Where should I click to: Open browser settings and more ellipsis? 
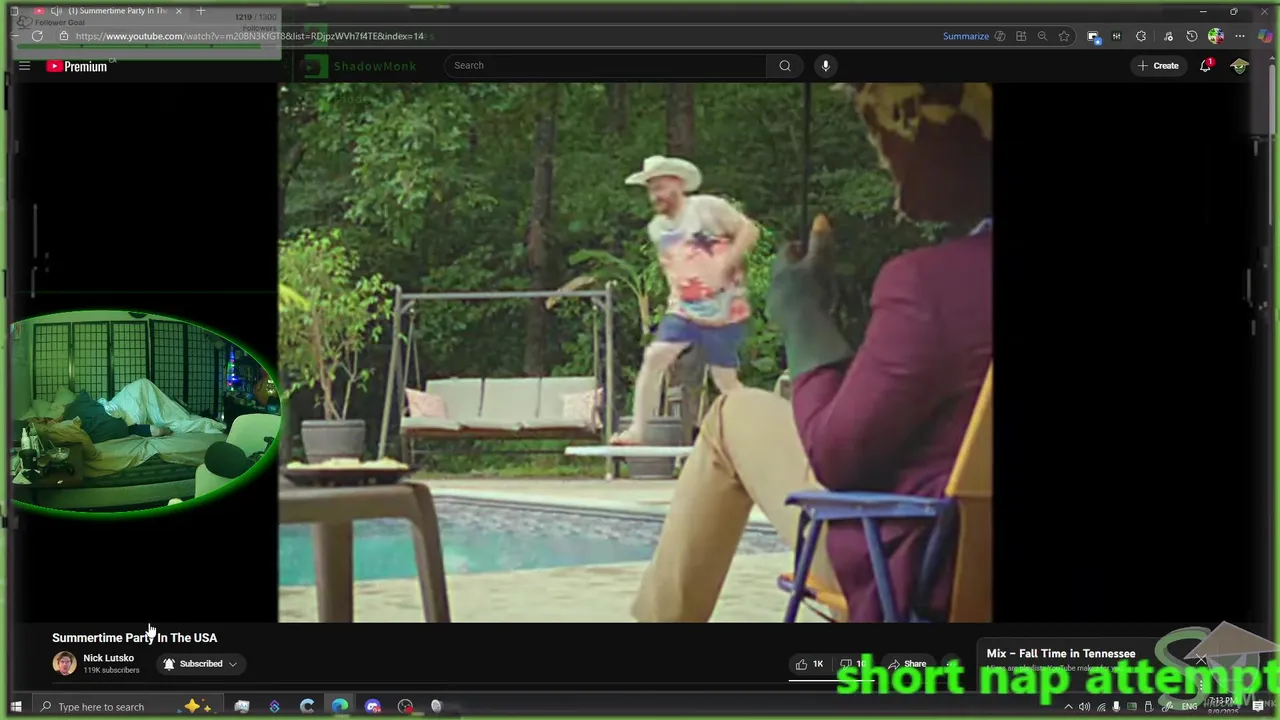(x=1240, y=36)
